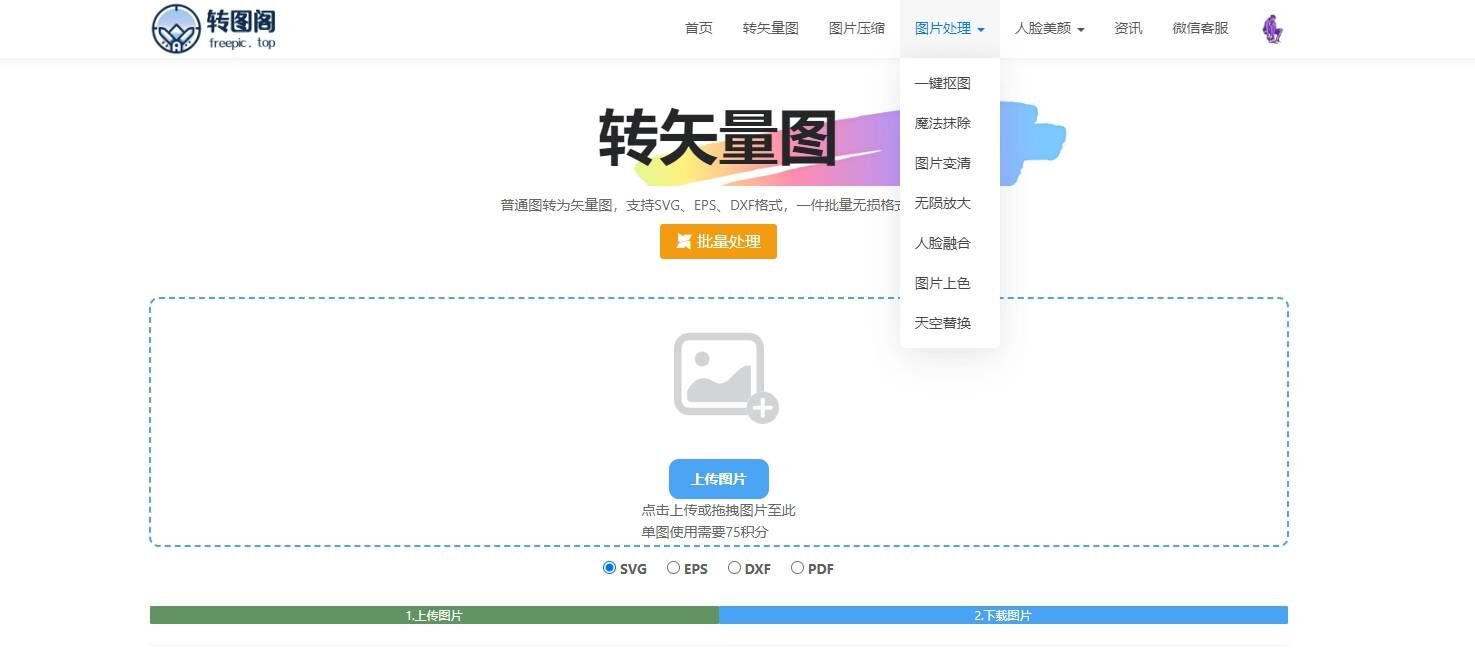Open the 天空替换 sky replacement tool
1475x668 pixels.
941,323
